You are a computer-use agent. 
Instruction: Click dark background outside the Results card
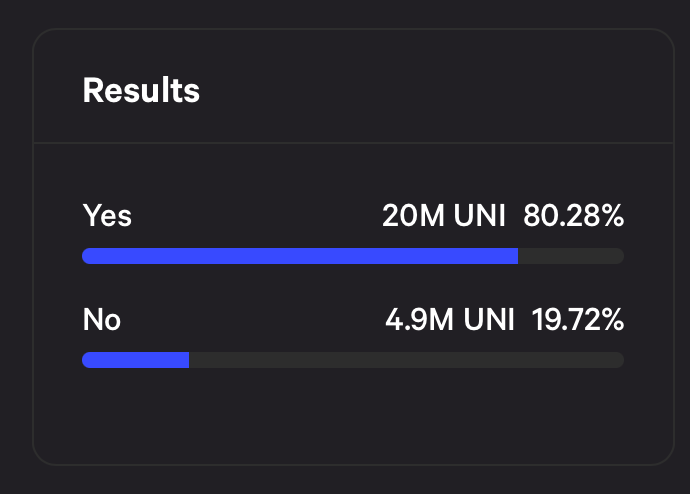click(x=14, y=250)
